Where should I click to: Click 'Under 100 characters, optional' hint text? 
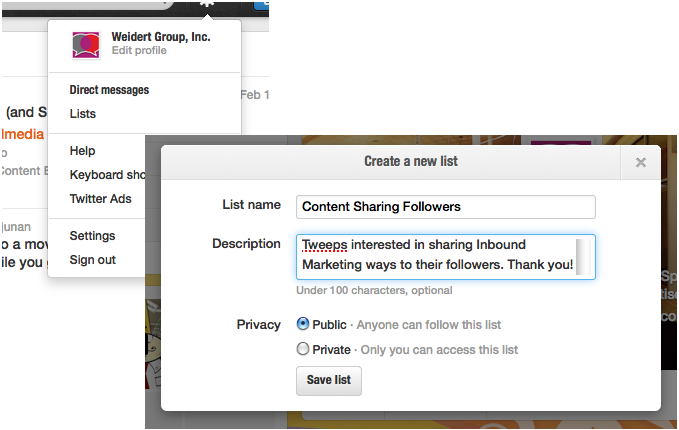[x=374, y=290]
